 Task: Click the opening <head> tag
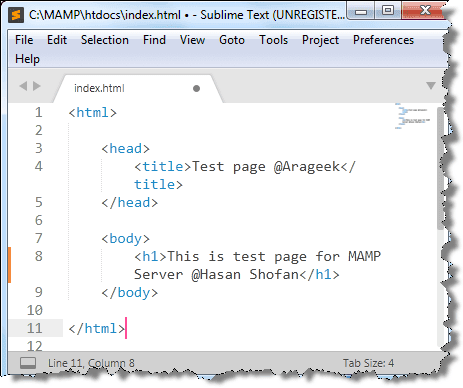(126, 148)
